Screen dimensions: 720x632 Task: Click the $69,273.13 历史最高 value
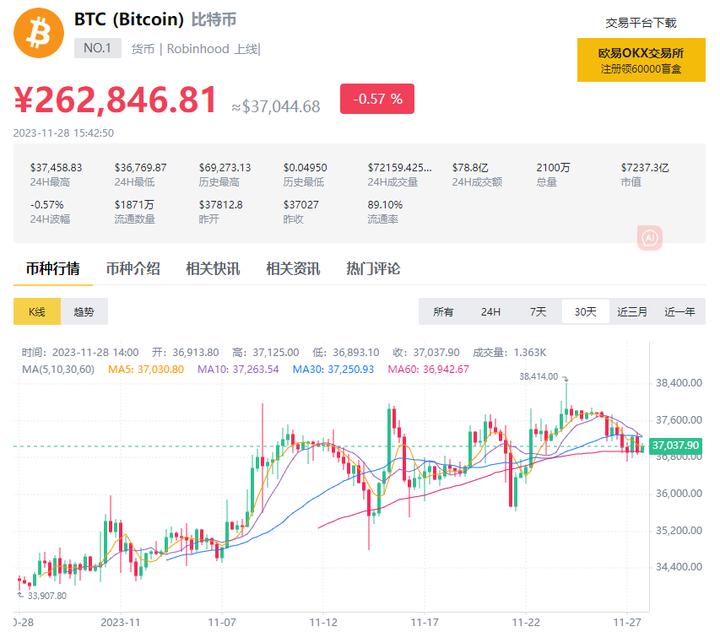[x=225, y=168]
